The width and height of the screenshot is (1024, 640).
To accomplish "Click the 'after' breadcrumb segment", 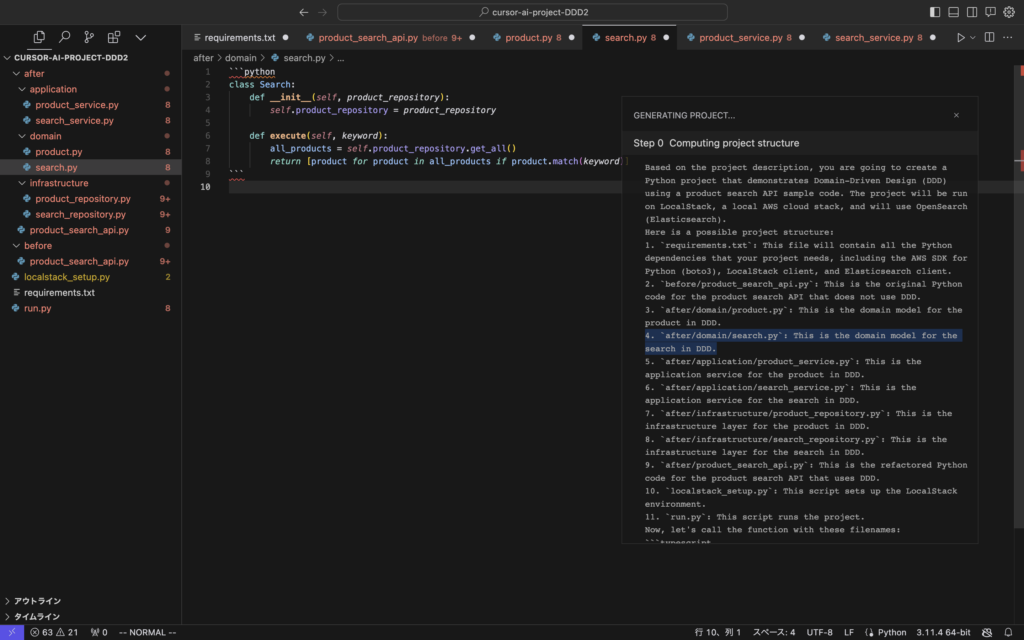I will (x=203, y=57).
